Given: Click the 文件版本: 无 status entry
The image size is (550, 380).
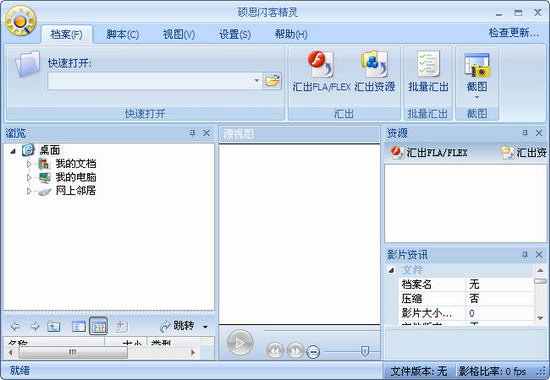Looking at the screenshot, I should tap(419, 371).
